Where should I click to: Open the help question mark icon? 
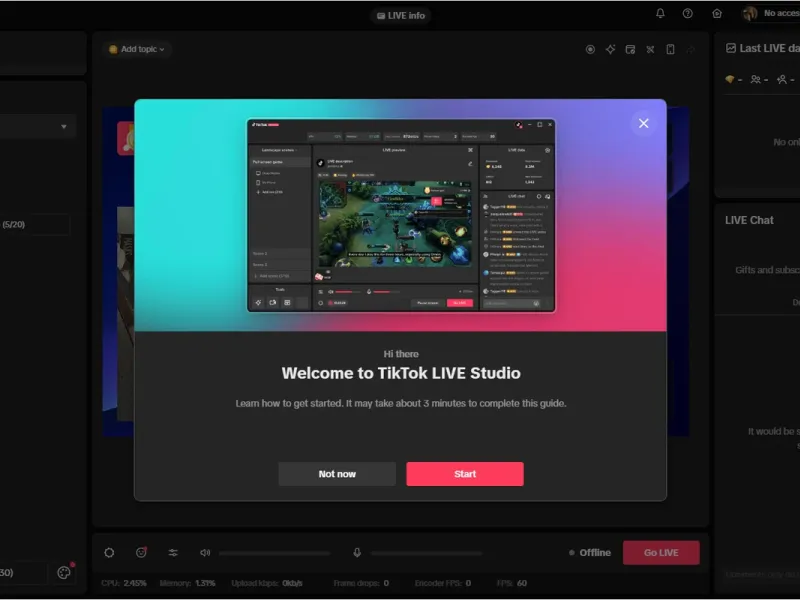coord(688,14)
